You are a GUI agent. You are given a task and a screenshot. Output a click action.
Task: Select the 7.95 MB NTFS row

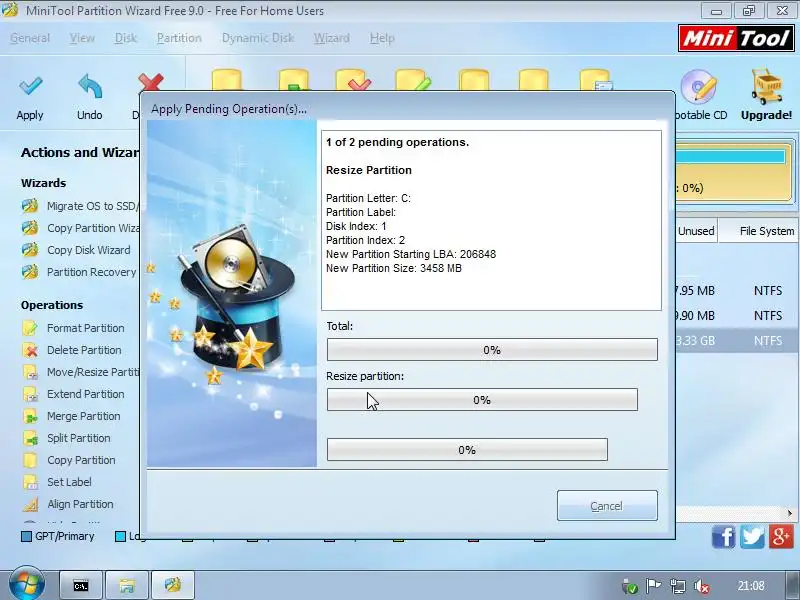click(737, 291)
